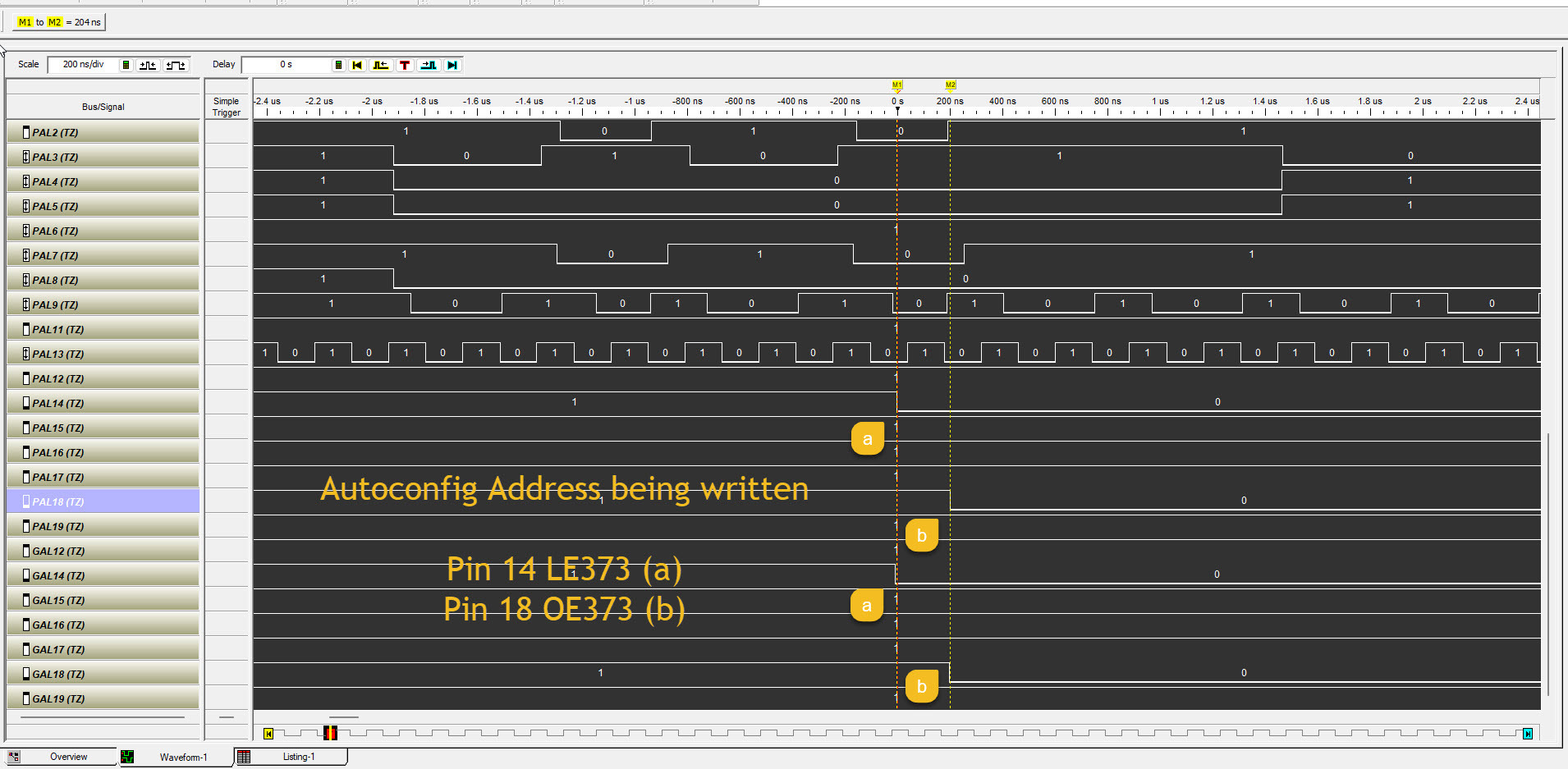This screenshot has height=769, width=1568.
Task: Select the PAL4 (TZ) signal row
Action: point(103,181)
